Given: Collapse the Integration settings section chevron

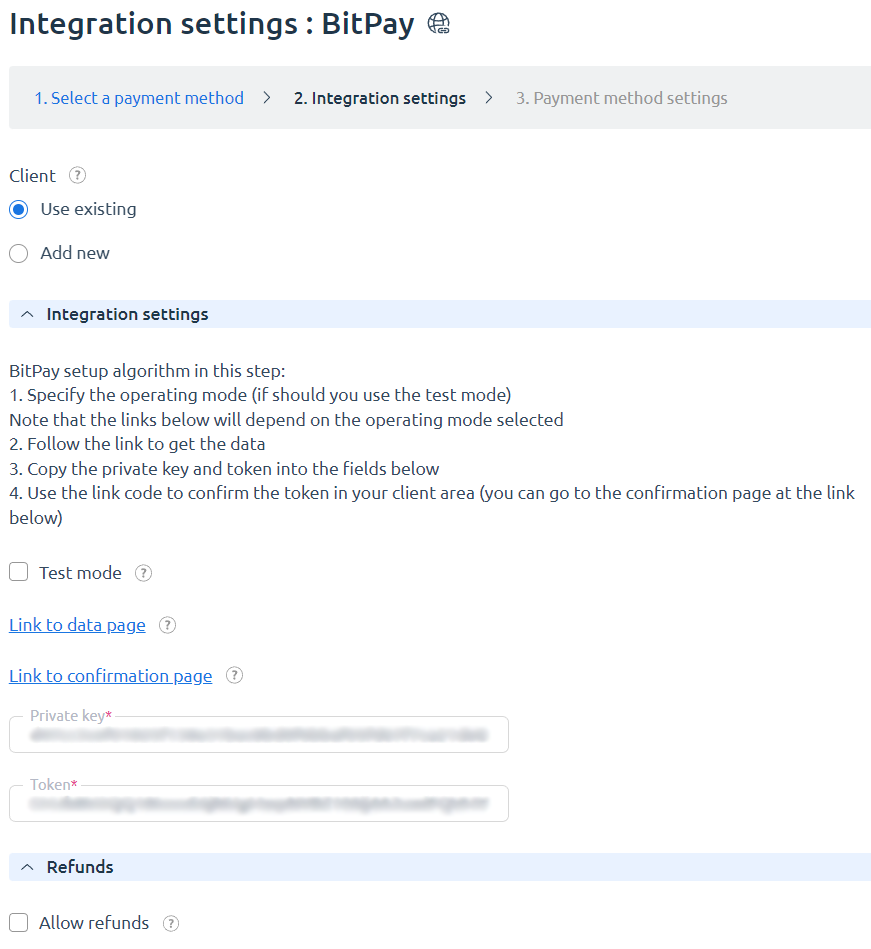Looking at the screenshot, I should click(27, 314).
